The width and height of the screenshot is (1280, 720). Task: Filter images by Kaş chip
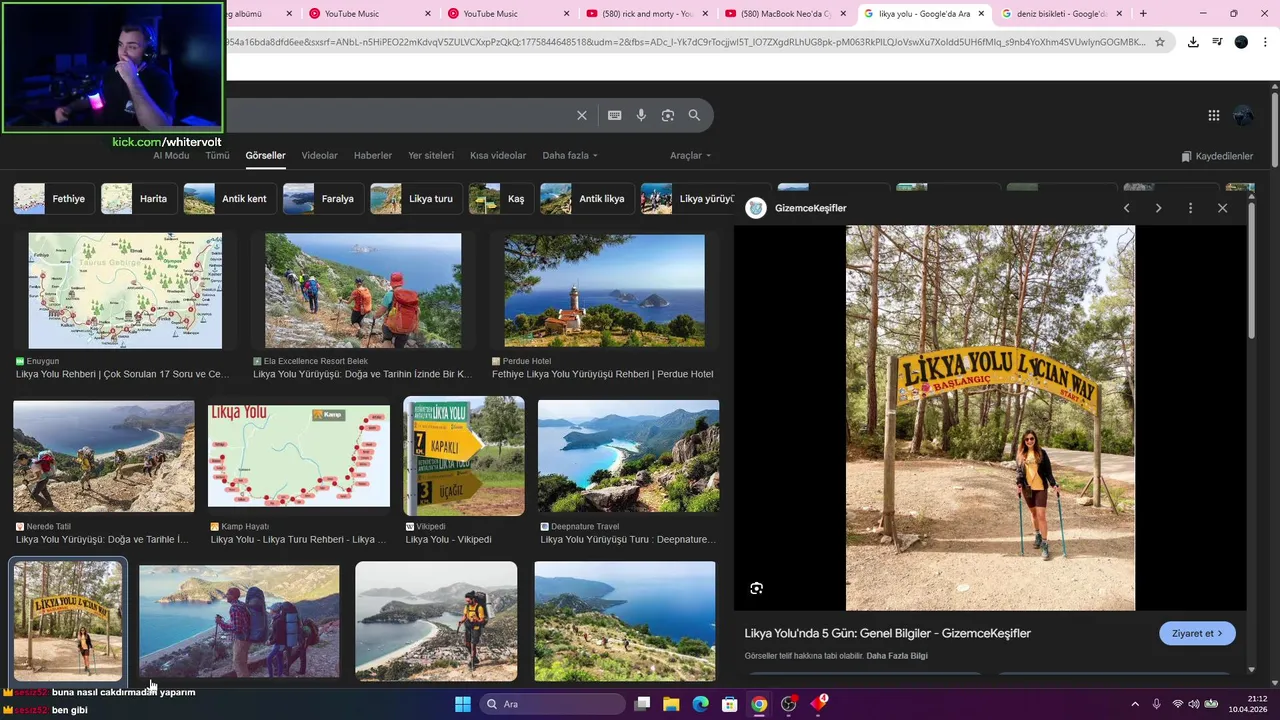click(501, 199)
